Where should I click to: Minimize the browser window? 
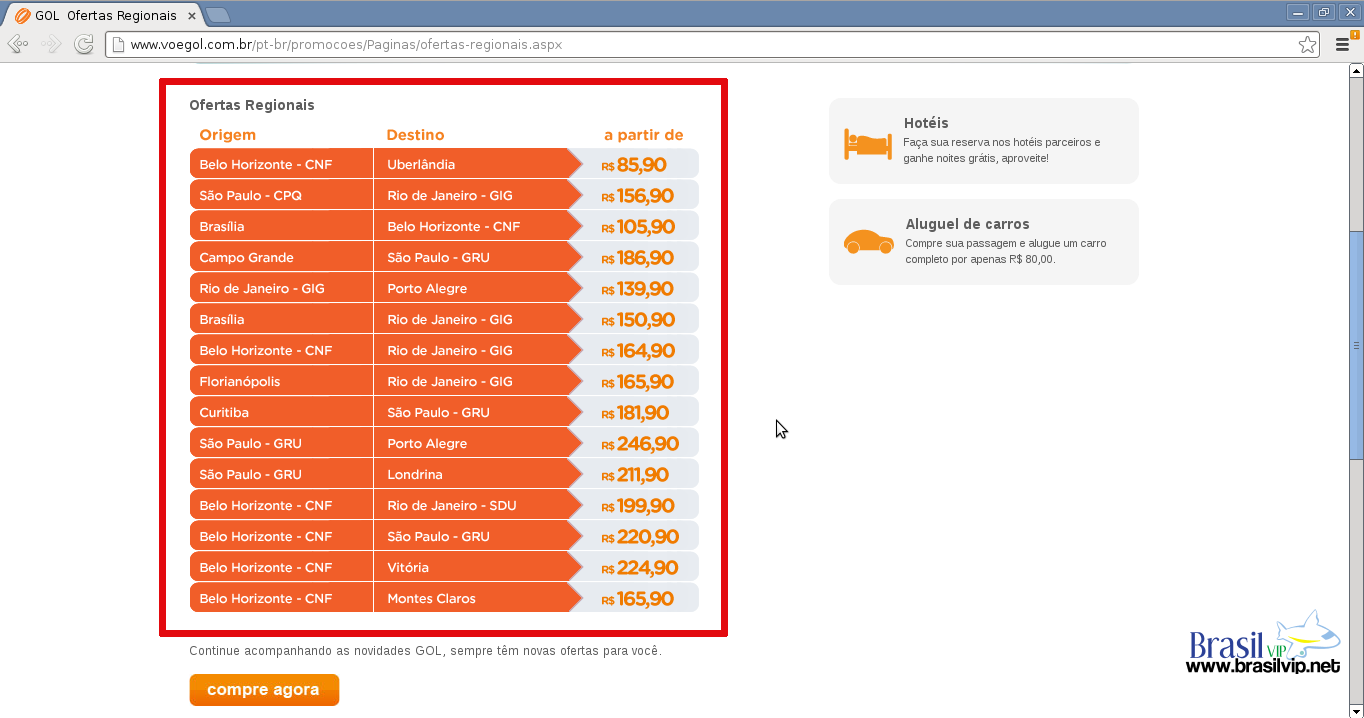pyautogui.click(x=1299, y=12)
